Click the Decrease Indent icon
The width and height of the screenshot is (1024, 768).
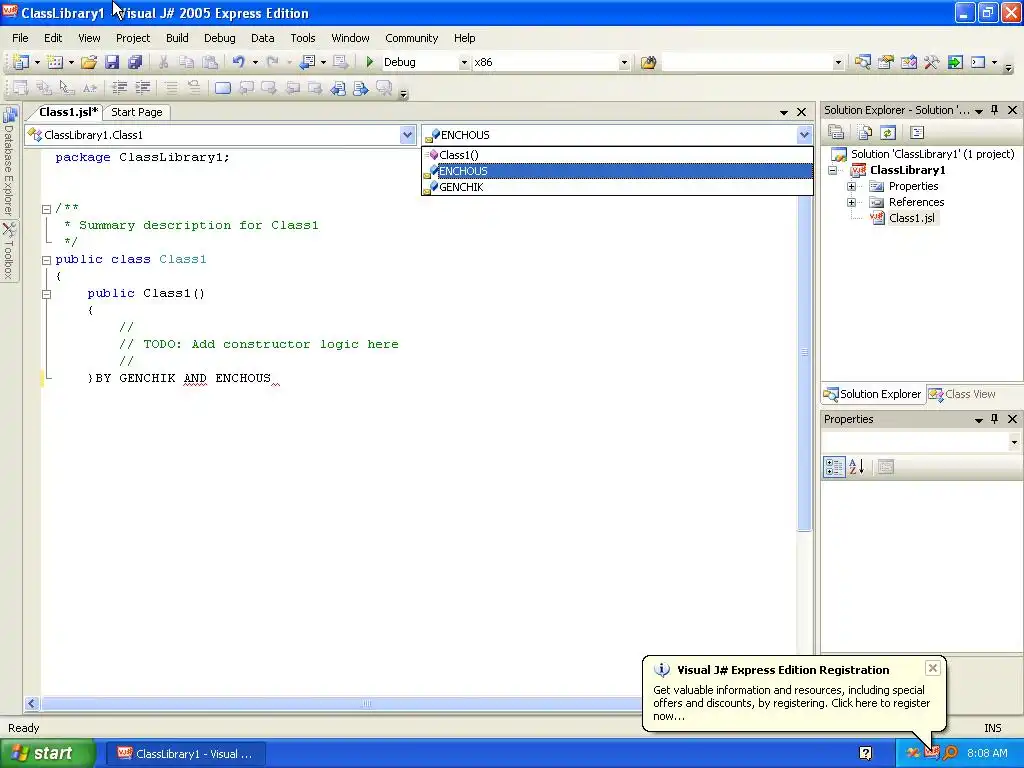click(x=120, y=88)
